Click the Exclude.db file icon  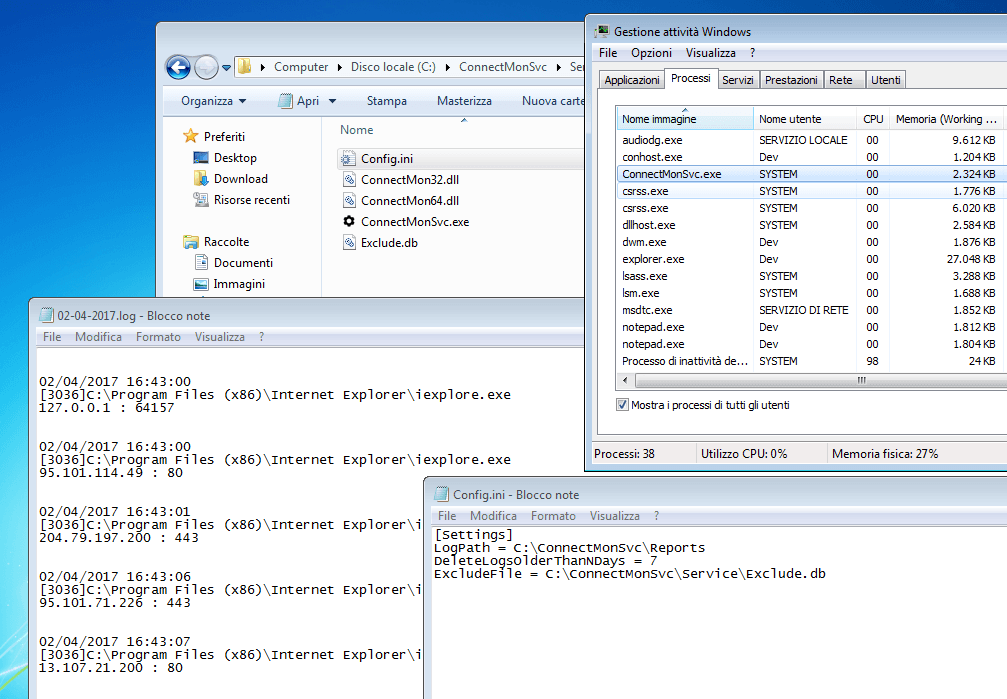[348, 243]
